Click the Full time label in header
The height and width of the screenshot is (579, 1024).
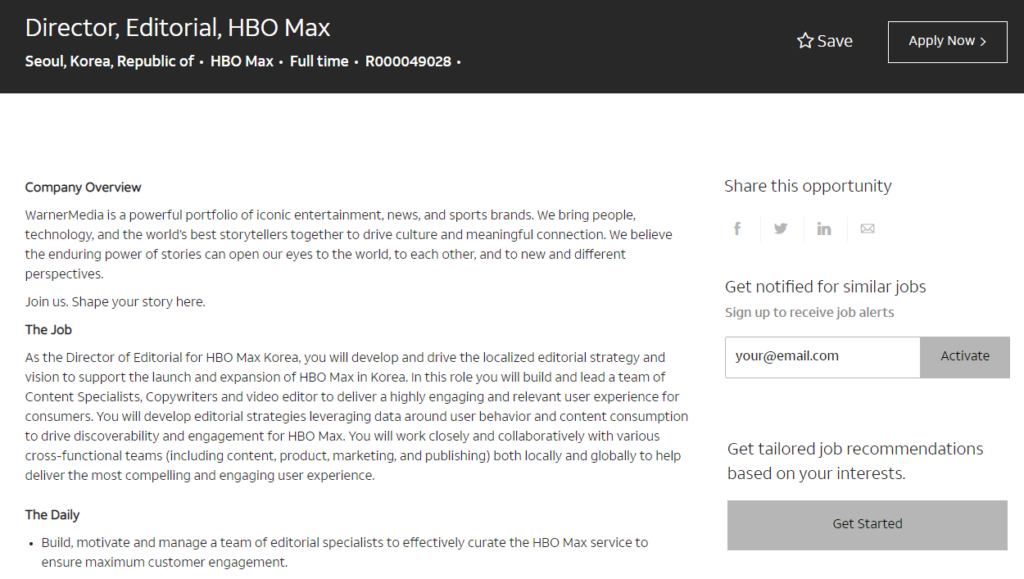click(319, 61)
